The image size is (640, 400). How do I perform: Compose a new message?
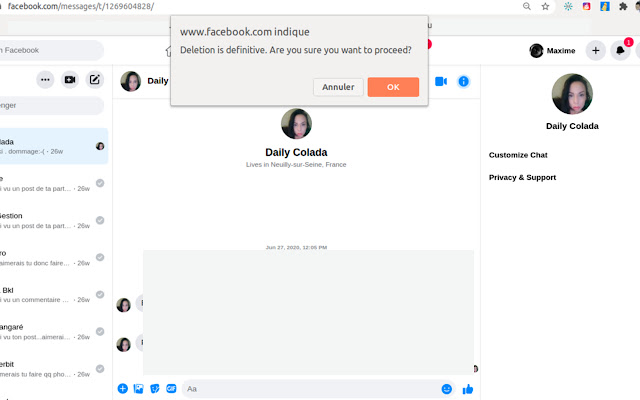pyautogui.click(x=95, y=80)
